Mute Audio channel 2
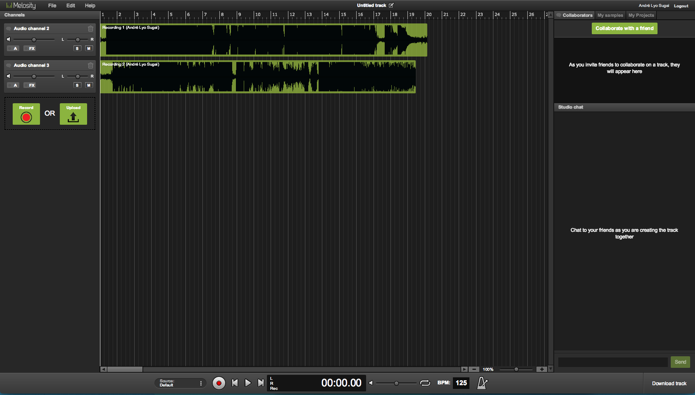This screenshot has width=695, height=395. [x=89, y=48]
